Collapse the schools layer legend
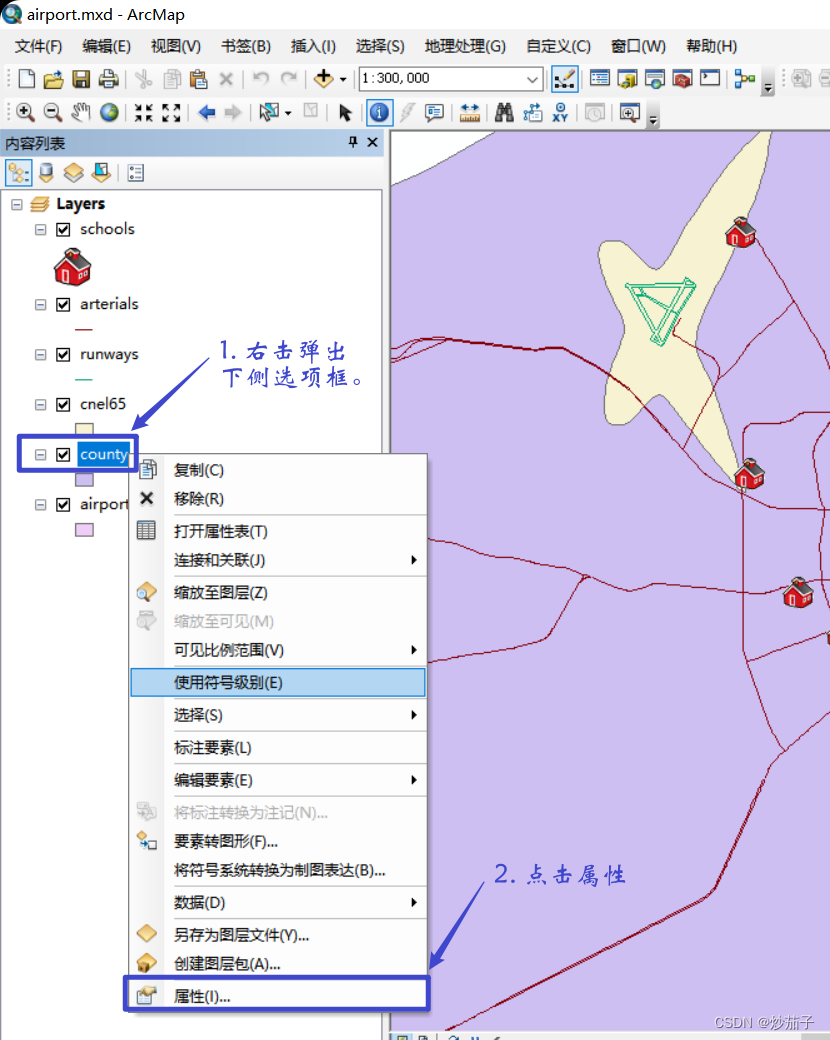This screenshot has height=1040, width=830. coord(40,229)
